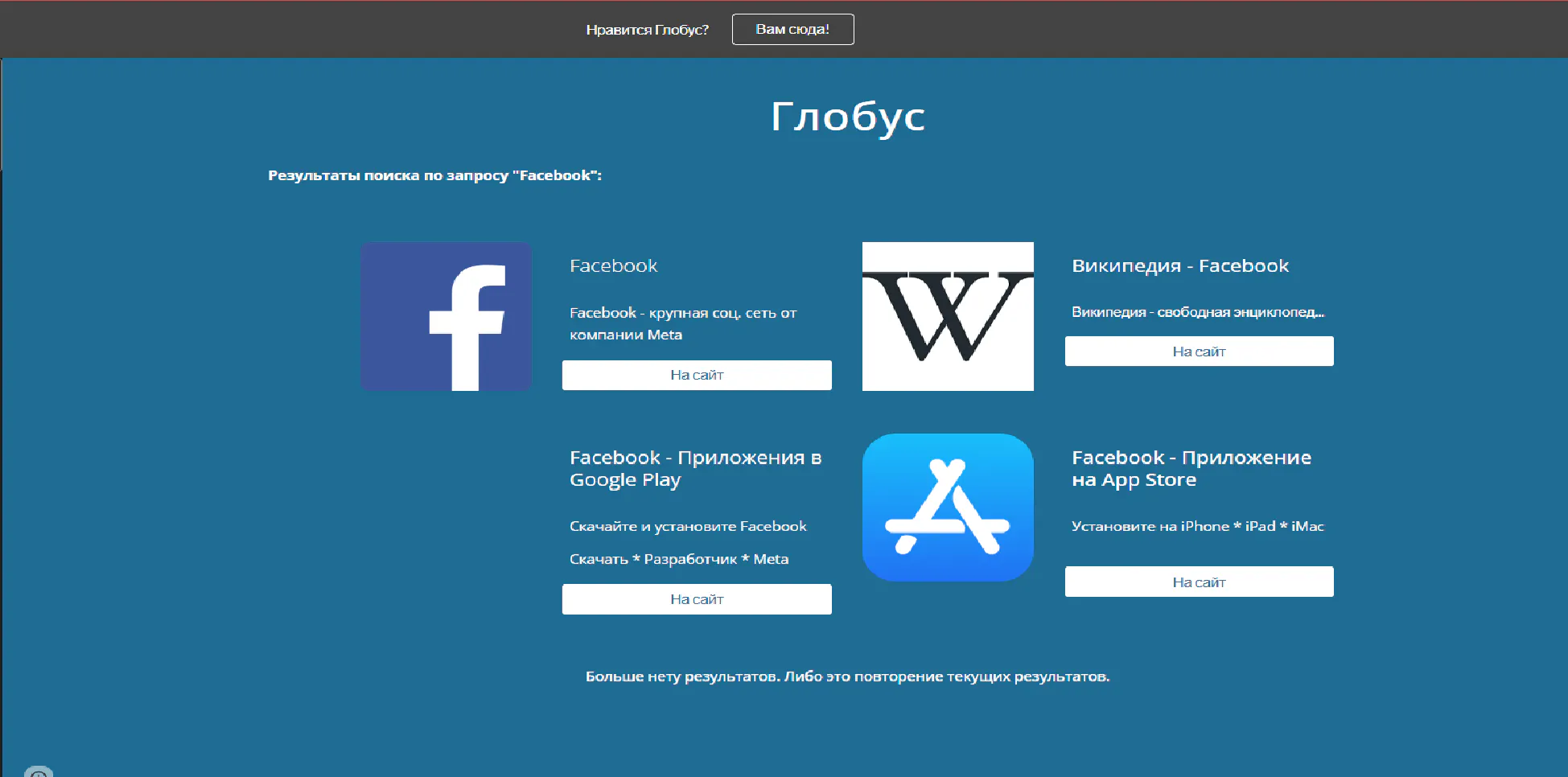Viewport: 1568px width, 777px height.
Task: Click the Facebook logo thumbnail
Action: (446, 316)
